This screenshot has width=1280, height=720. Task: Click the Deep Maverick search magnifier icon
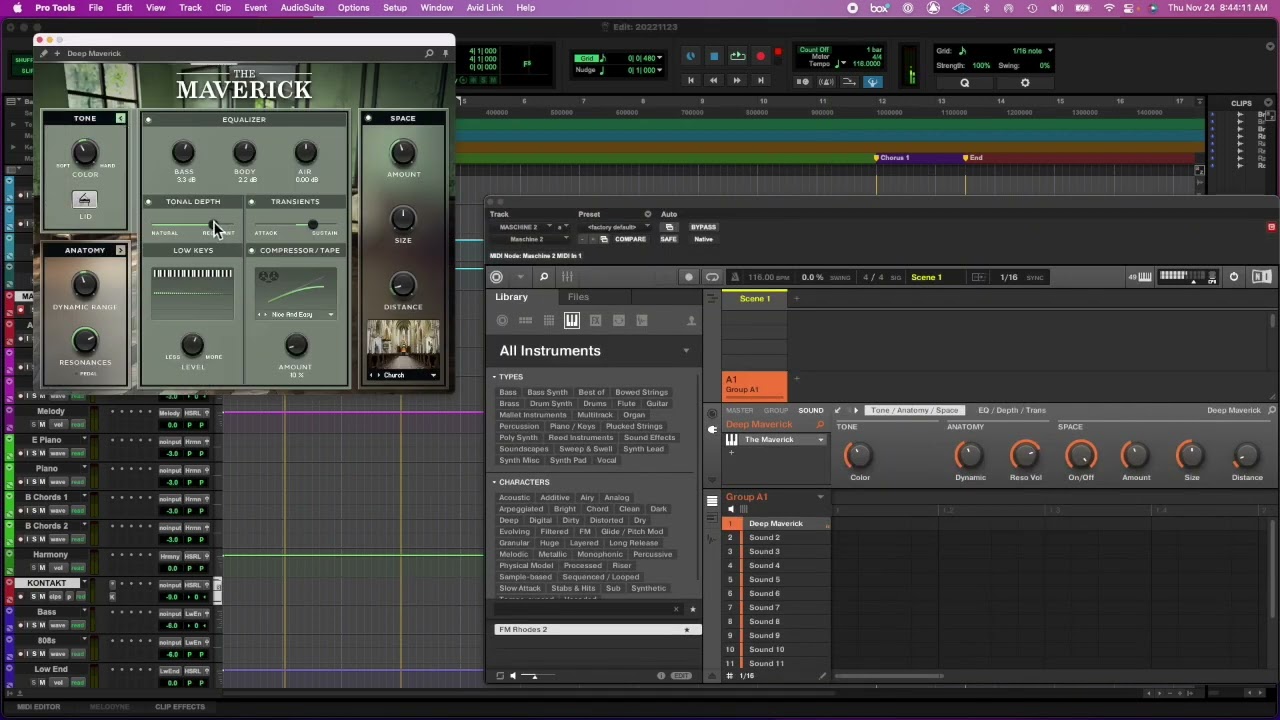click(429, 53)
